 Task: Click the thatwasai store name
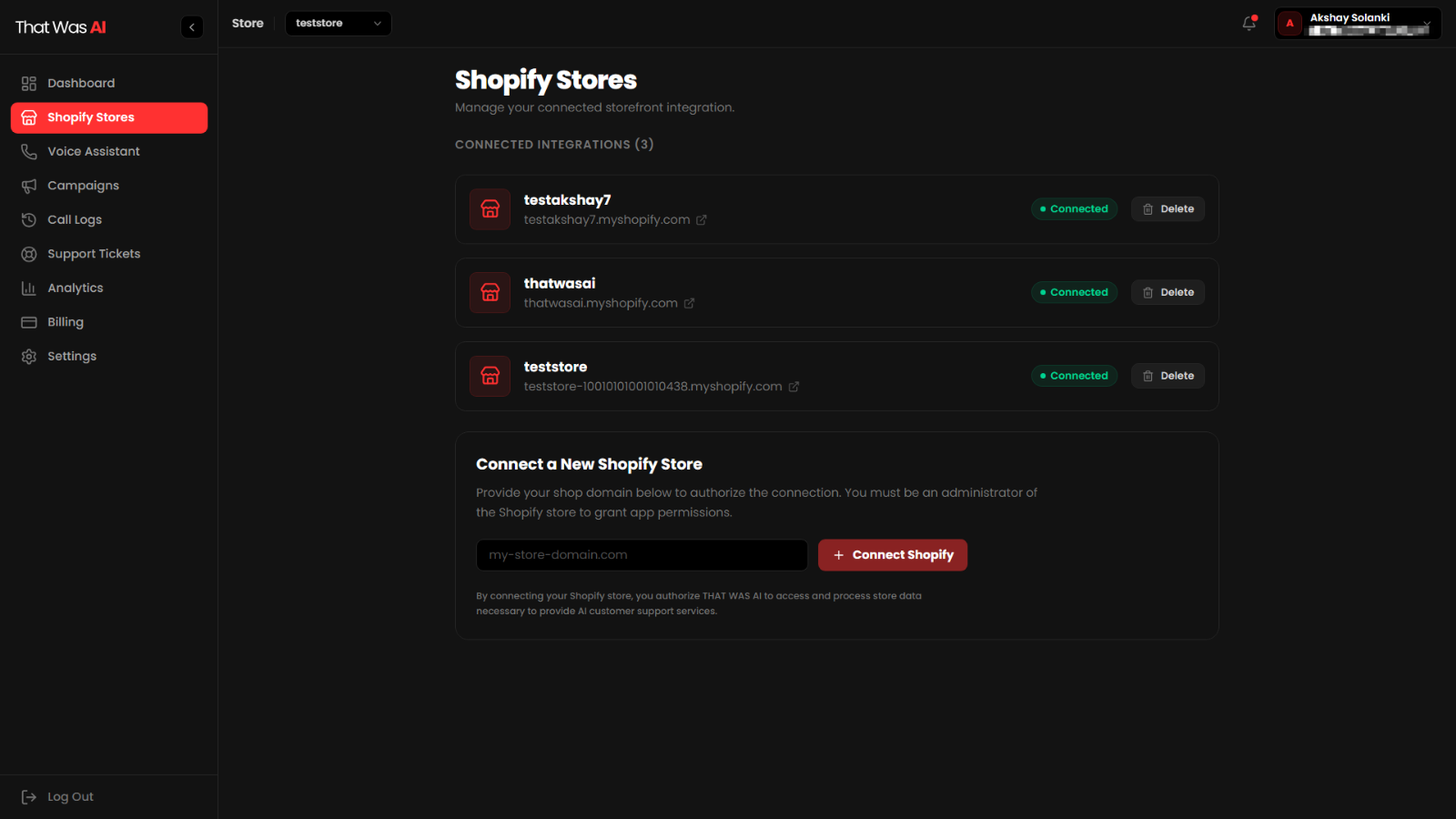point(560,284)
